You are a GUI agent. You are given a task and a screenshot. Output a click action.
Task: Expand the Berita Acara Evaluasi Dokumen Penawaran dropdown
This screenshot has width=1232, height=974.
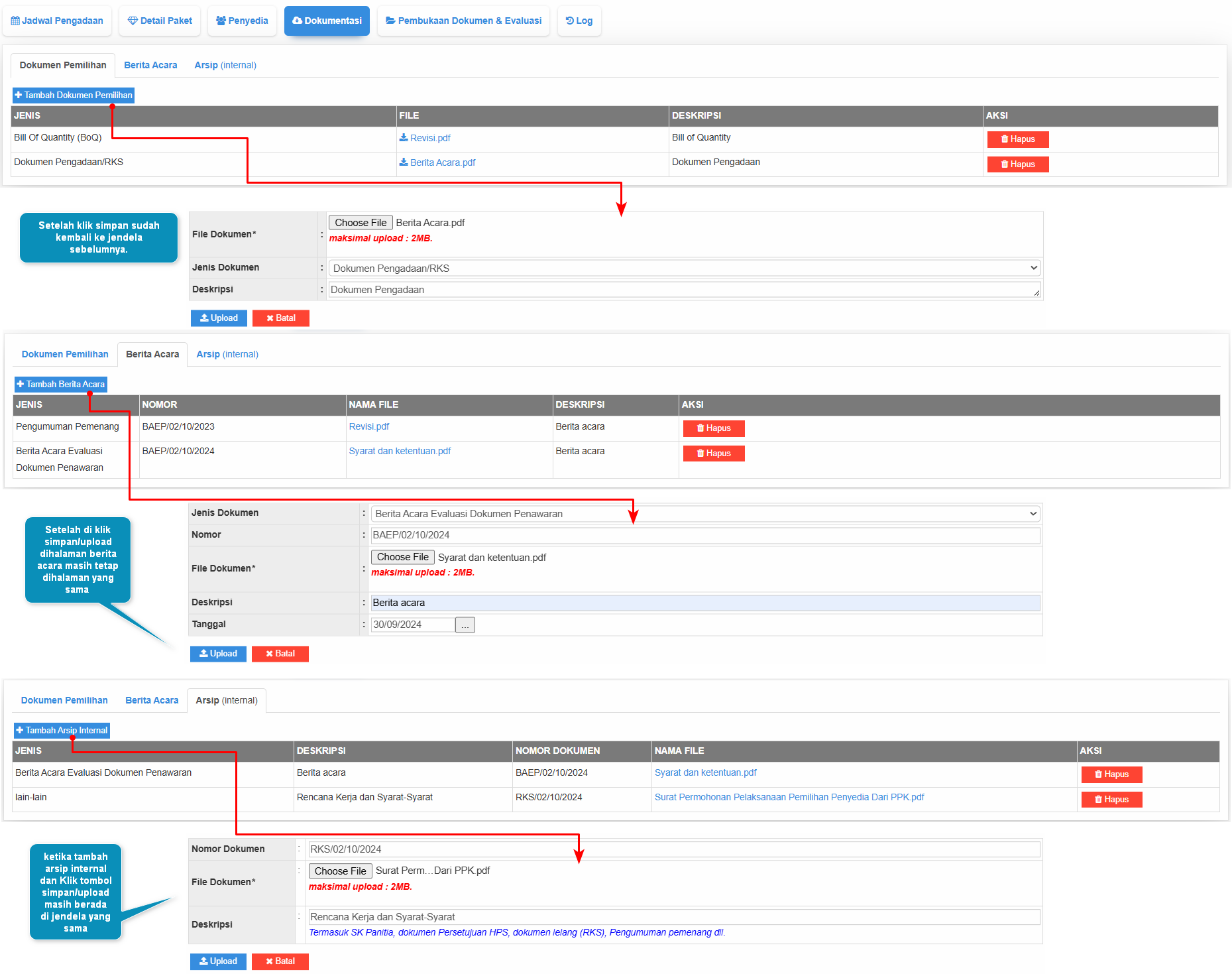tap(704, 514)
